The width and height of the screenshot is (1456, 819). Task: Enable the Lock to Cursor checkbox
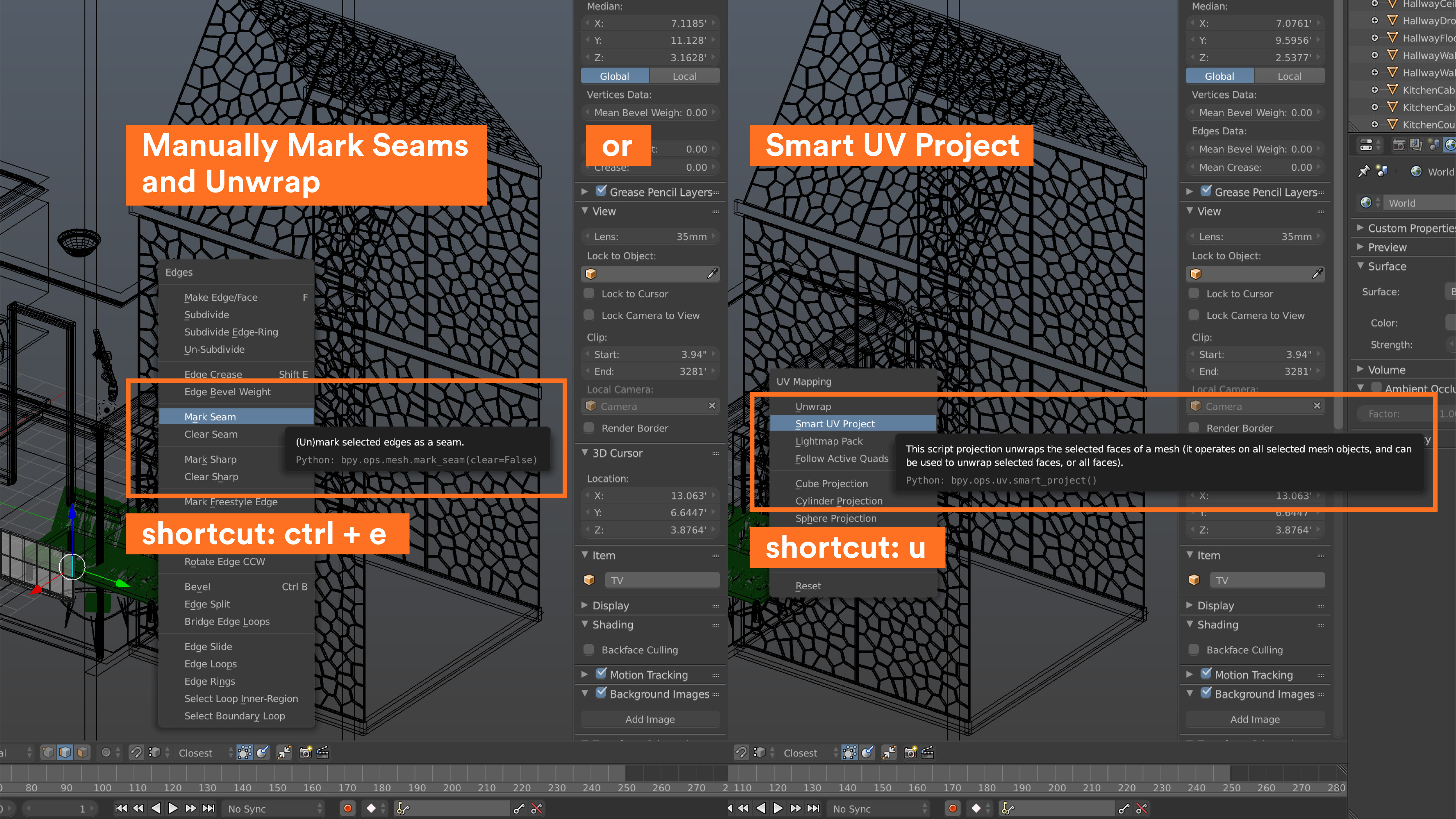pos(589,293)
